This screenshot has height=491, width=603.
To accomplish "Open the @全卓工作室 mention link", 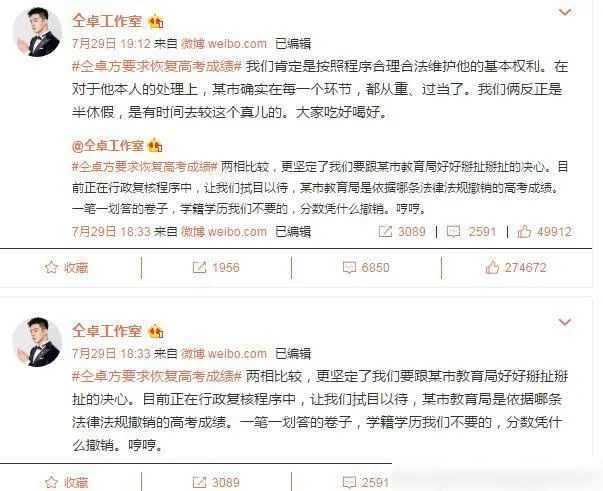I will [x=108, y=146].
